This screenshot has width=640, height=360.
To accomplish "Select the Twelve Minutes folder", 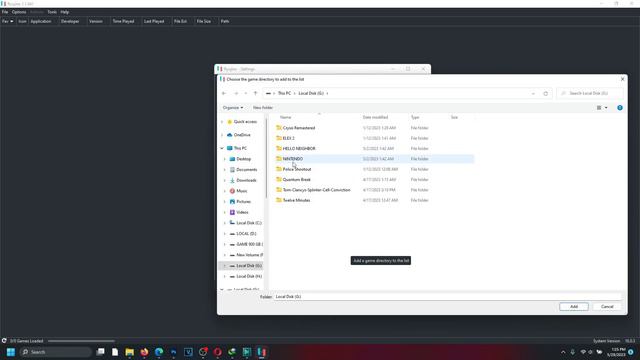I will [x=296, y=200].
